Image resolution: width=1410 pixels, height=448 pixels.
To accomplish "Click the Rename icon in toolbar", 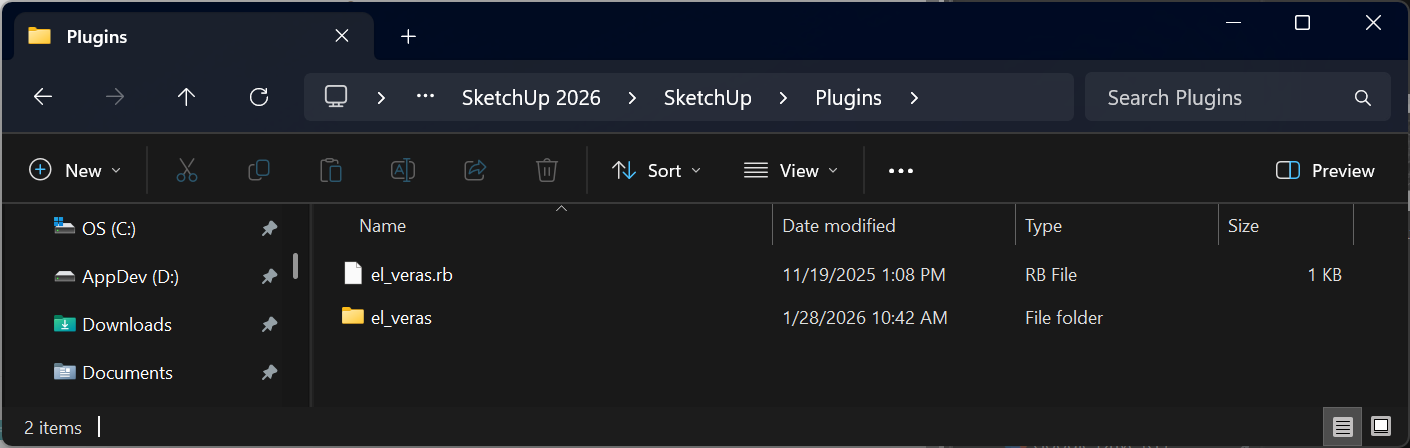I will (x=403, y=170).
